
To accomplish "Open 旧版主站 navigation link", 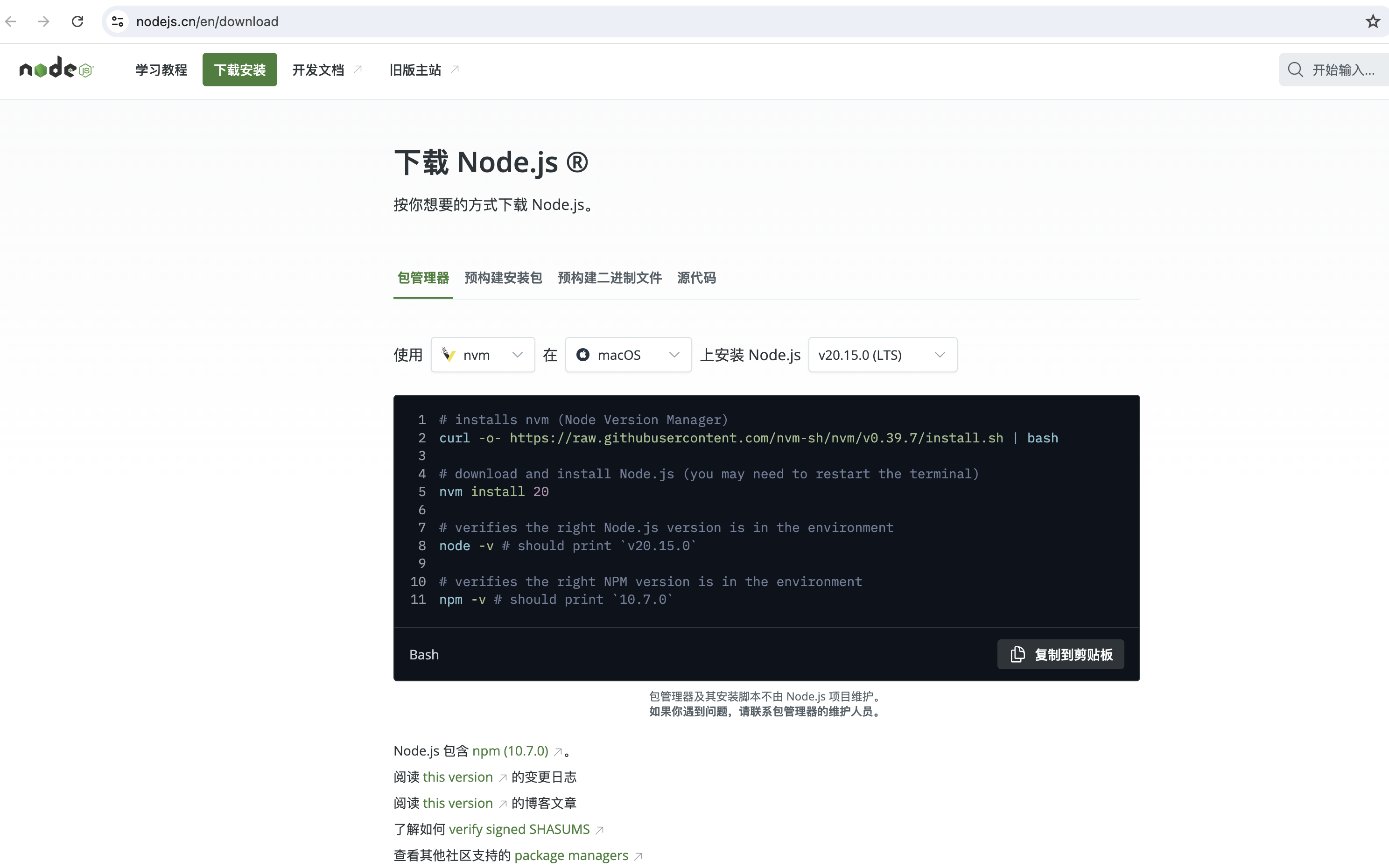I will pyautogui.click(x=424, y=70).
